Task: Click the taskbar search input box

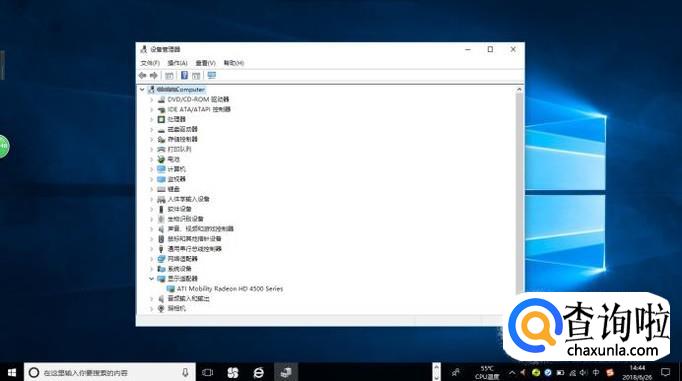Action: click(x=110, y=372)
